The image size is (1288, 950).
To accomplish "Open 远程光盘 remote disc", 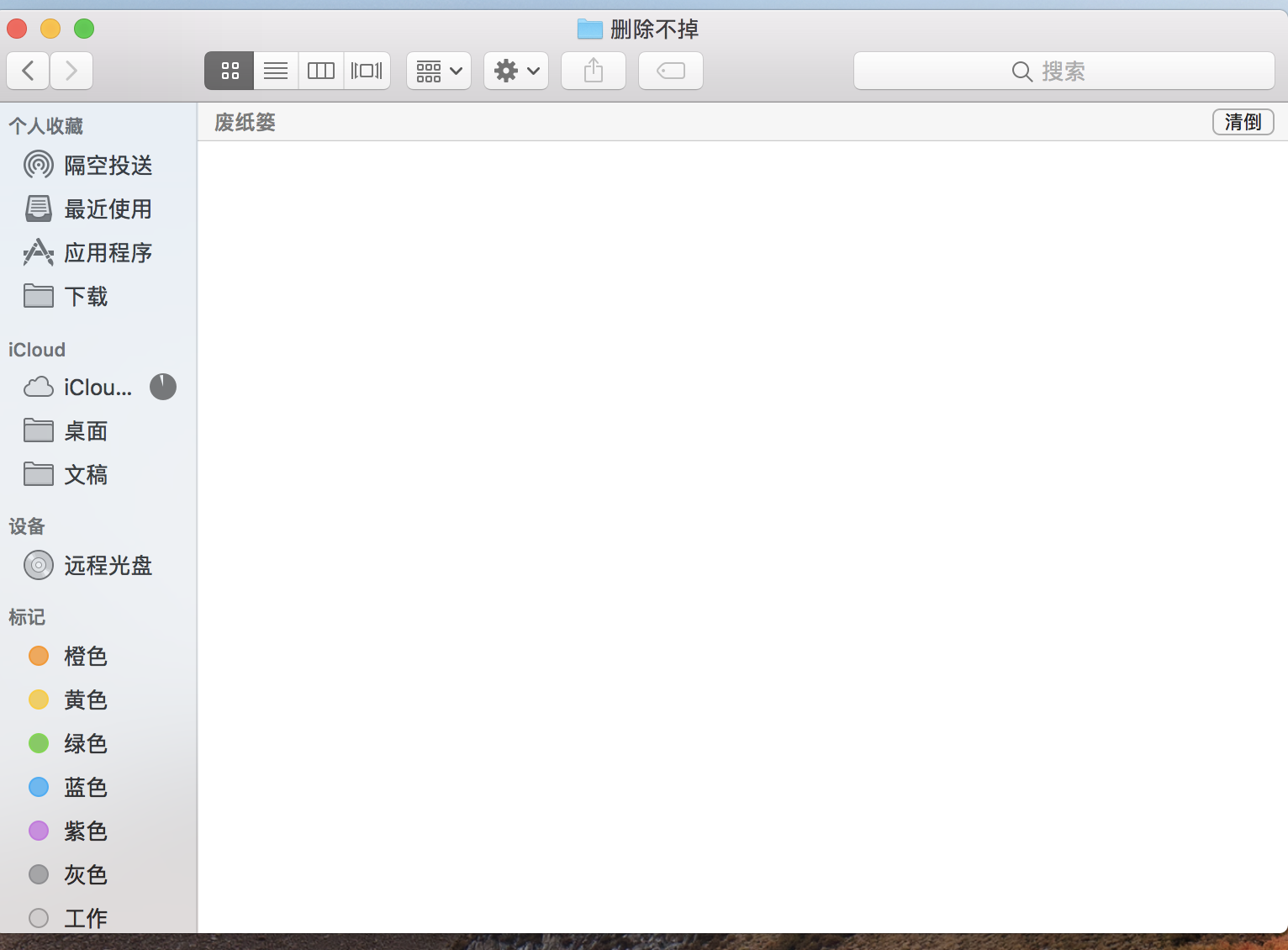I will point(108,566).
